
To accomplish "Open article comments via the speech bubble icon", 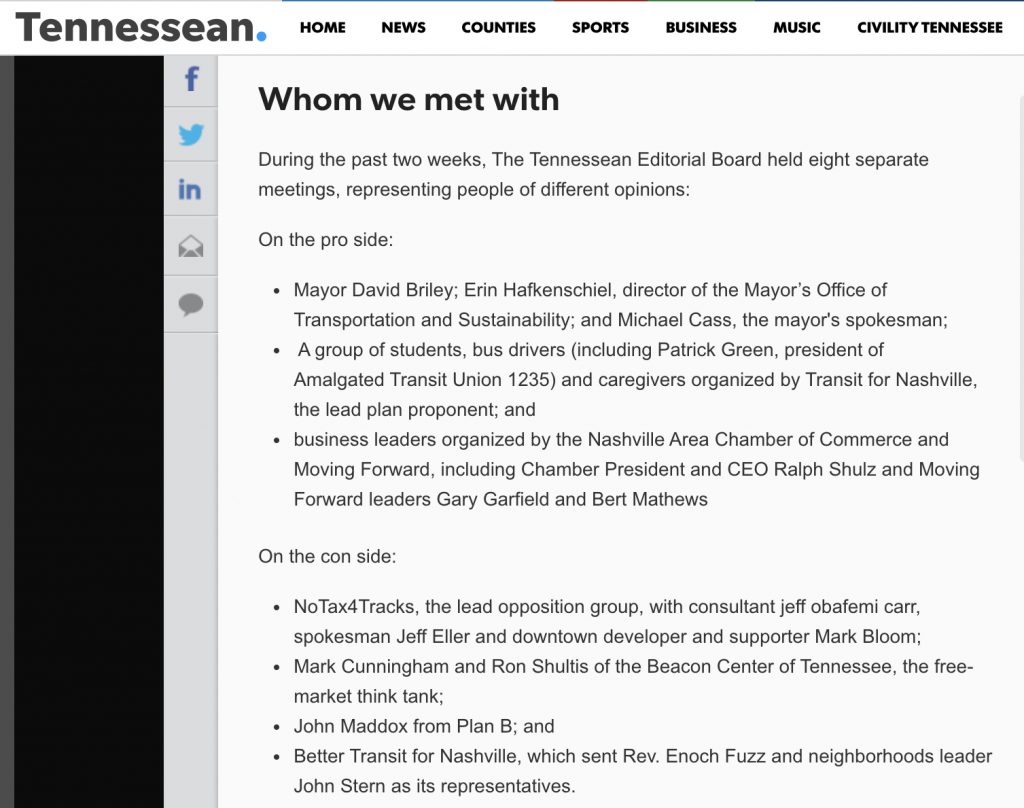I will (190, 304).
